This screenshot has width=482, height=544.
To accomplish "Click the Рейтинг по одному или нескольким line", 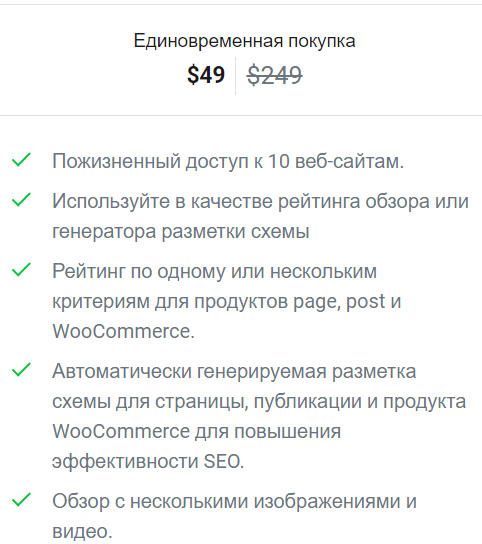I will [214, 271].
